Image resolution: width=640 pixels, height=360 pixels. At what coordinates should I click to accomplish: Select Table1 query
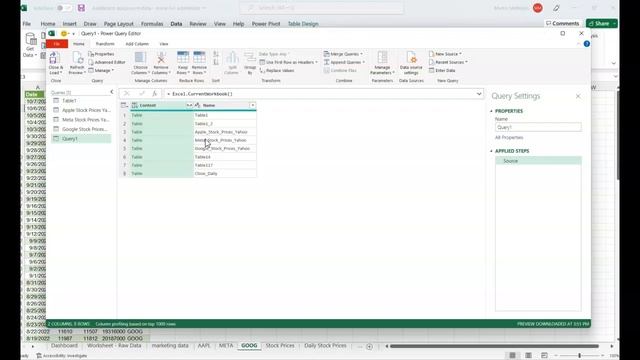[x=81, y=100]
